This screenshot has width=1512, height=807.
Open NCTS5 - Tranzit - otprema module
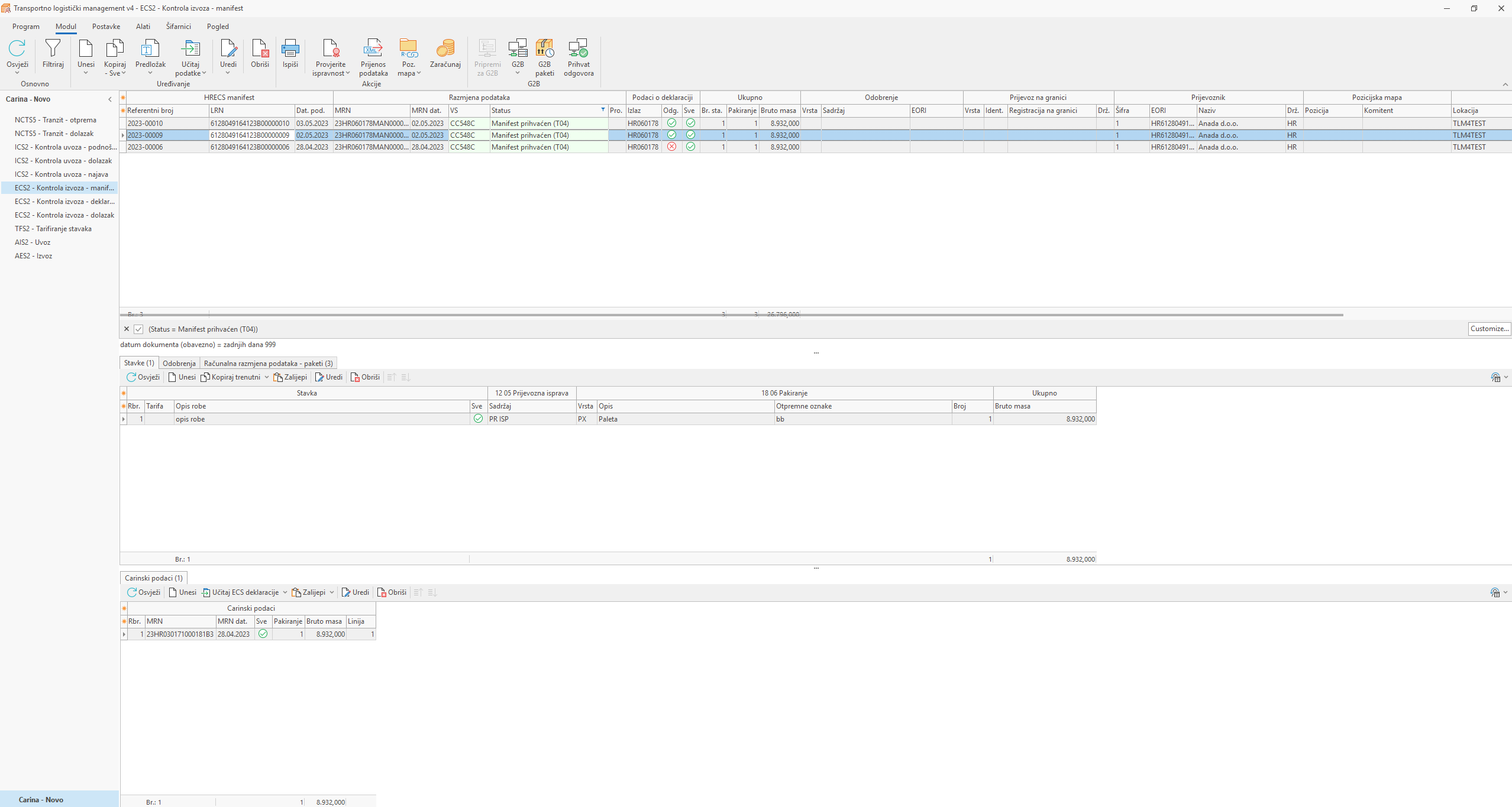point(56,120)
